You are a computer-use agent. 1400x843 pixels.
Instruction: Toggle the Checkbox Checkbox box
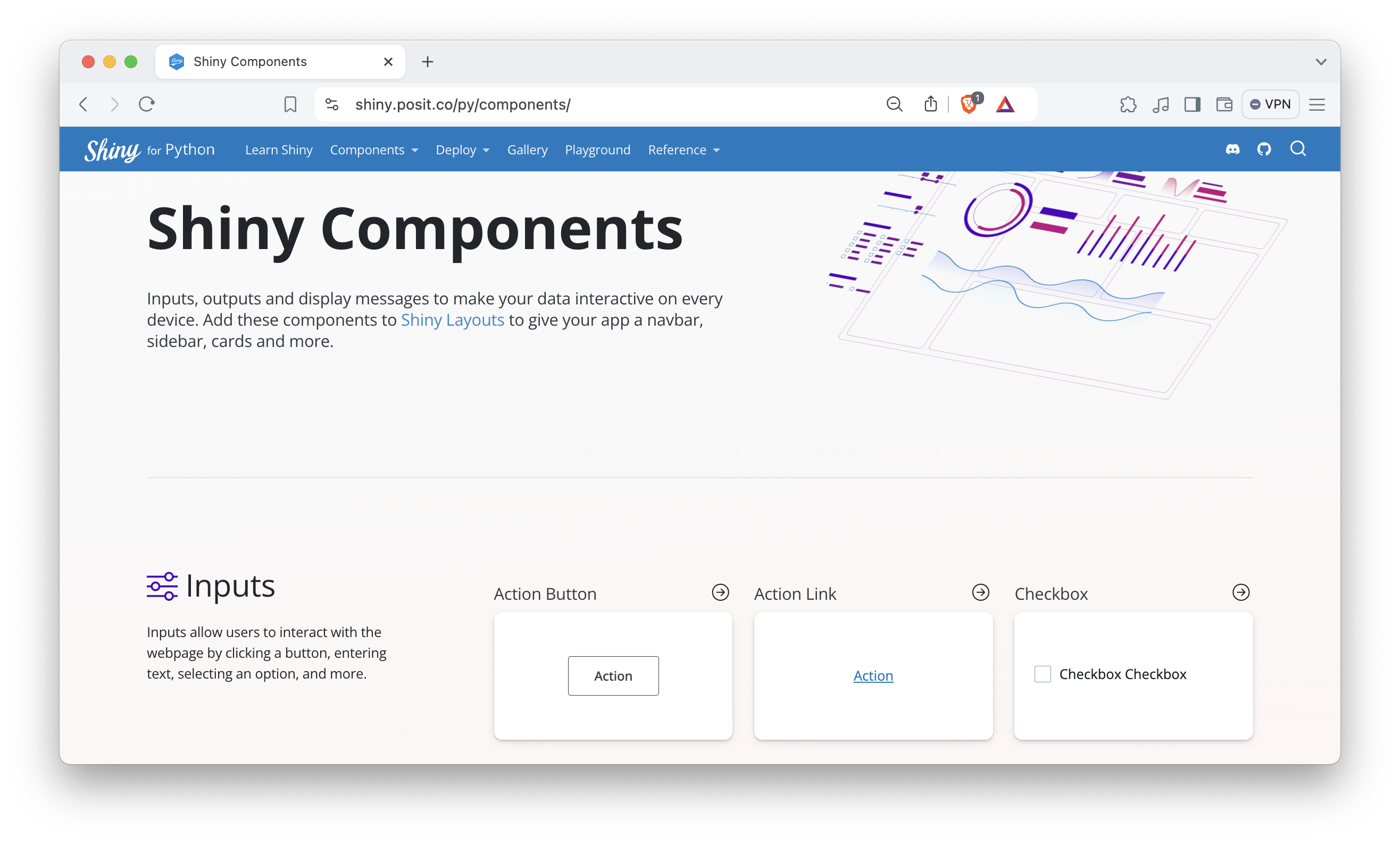(1043, 674)
